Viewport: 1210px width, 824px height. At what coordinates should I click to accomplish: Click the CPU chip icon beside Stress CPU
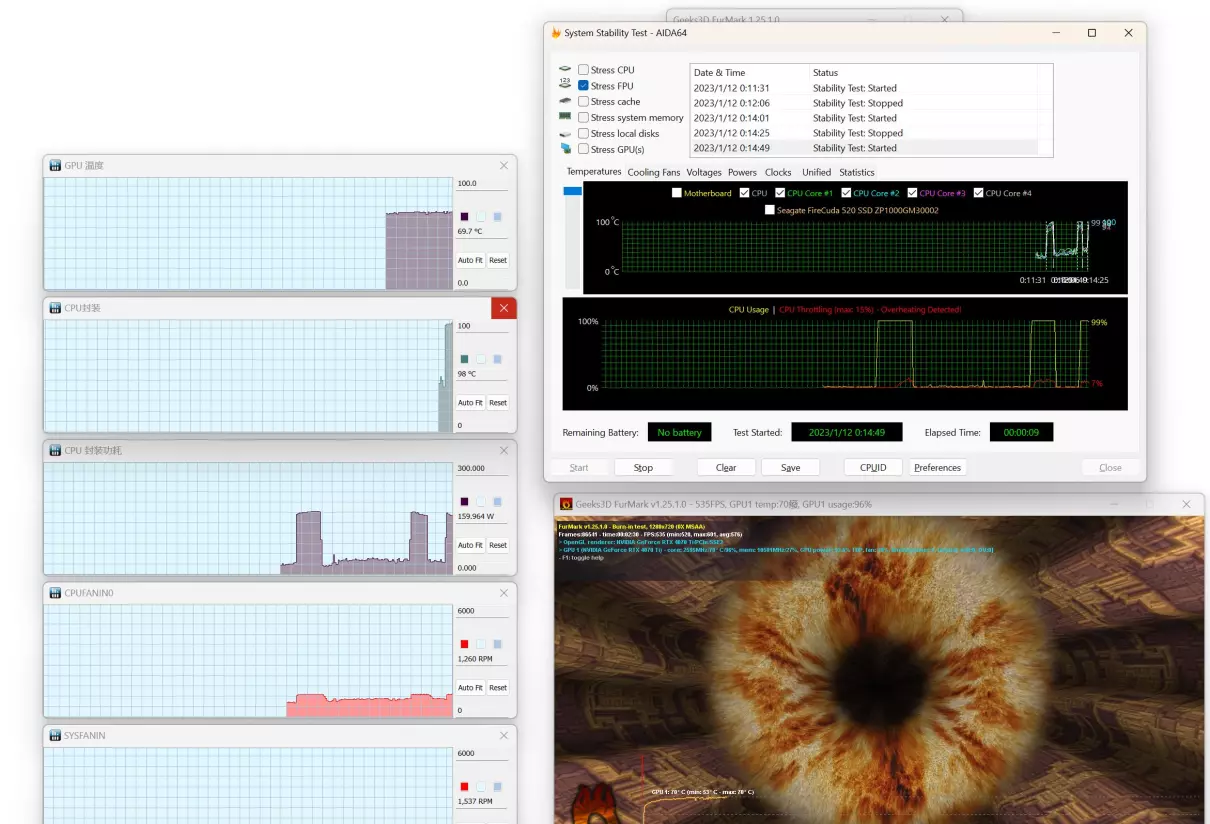(565, 70)
